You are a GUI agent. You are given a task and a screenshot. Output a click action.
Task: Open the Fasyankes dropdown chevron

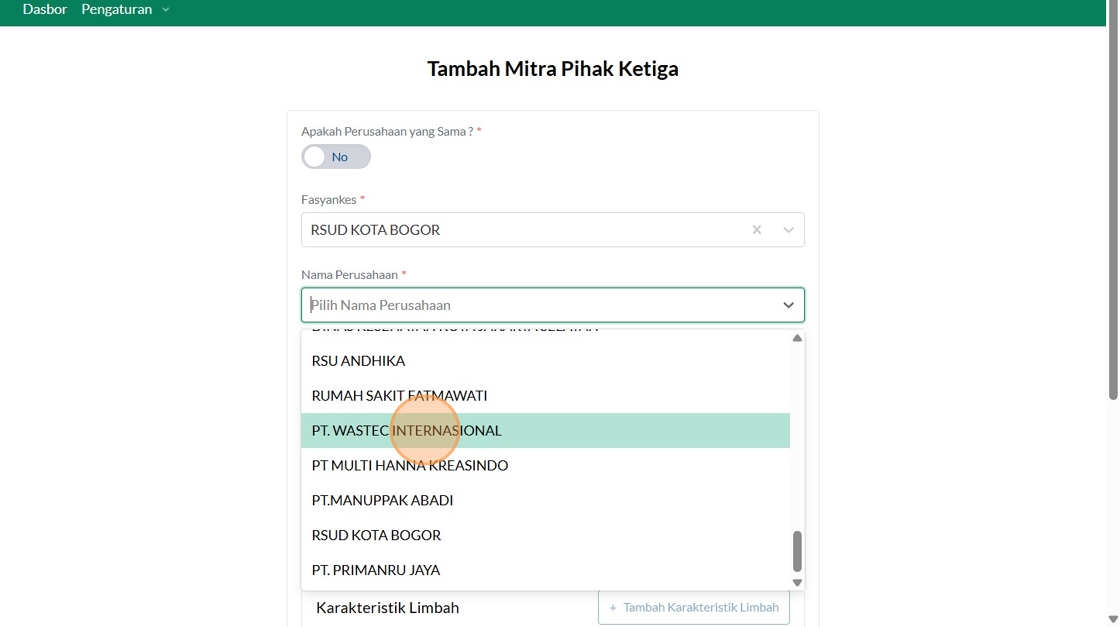[x=788, y=230]
